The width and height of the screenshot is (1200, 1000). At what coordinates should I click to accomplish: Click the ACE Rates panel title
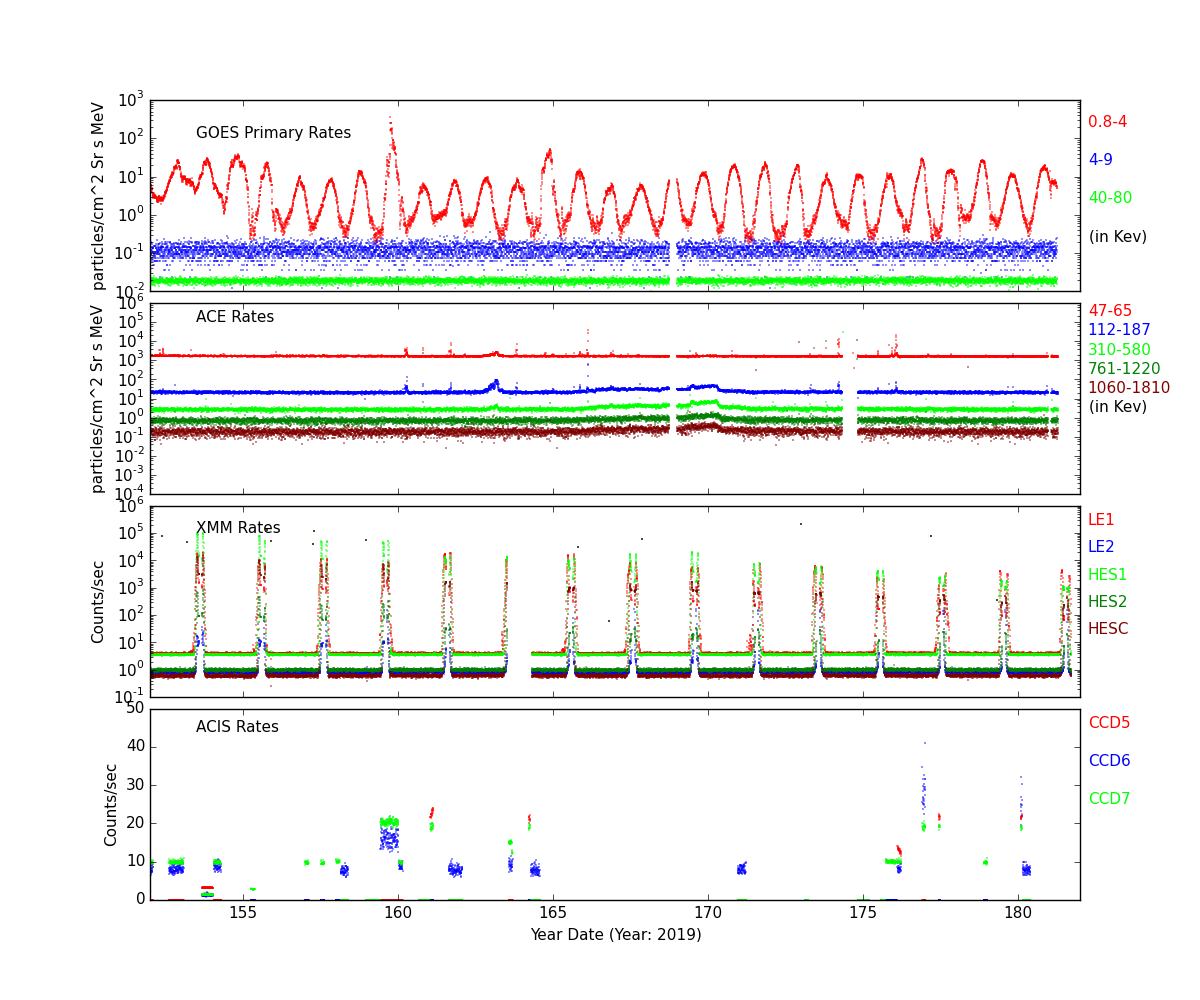[x=234, y=317]
